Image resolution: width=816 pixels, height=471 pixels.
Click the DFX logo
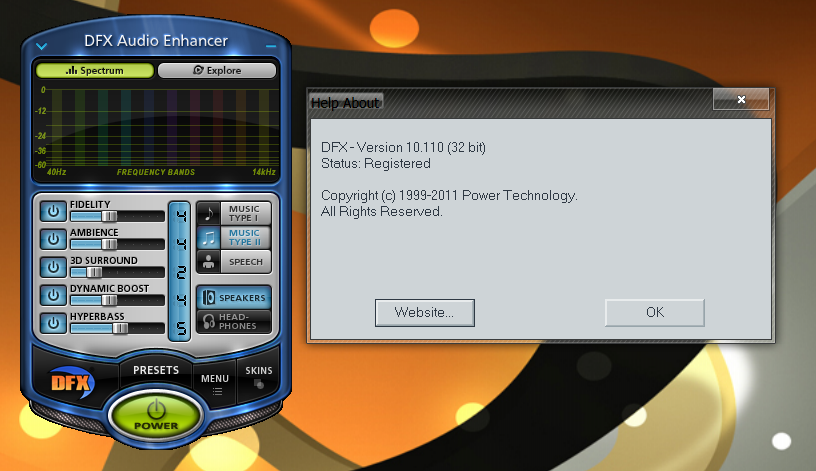71,383
